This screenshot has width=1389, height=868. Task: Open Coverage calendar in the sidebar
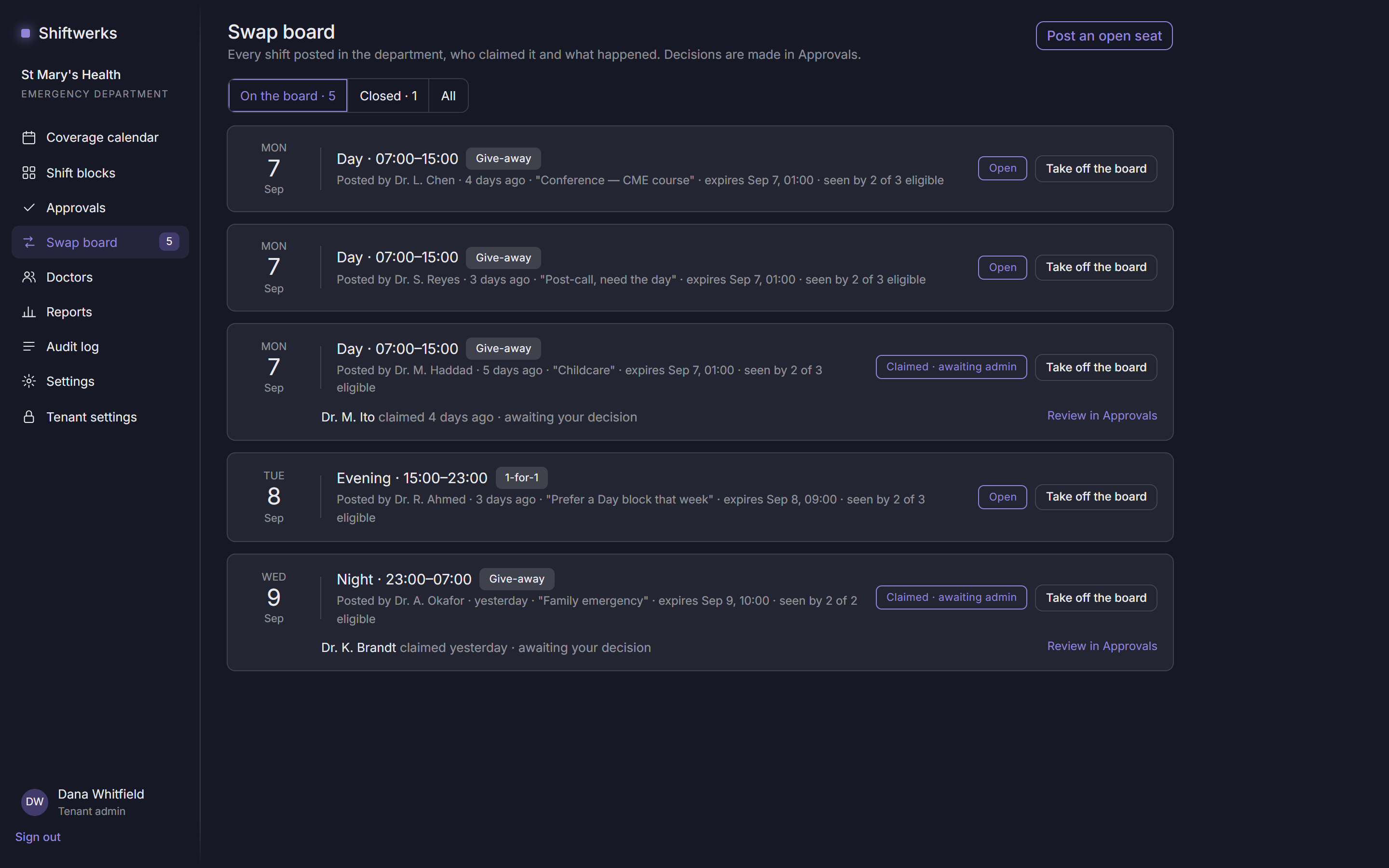pyautogui.click(x=100, y=138)
